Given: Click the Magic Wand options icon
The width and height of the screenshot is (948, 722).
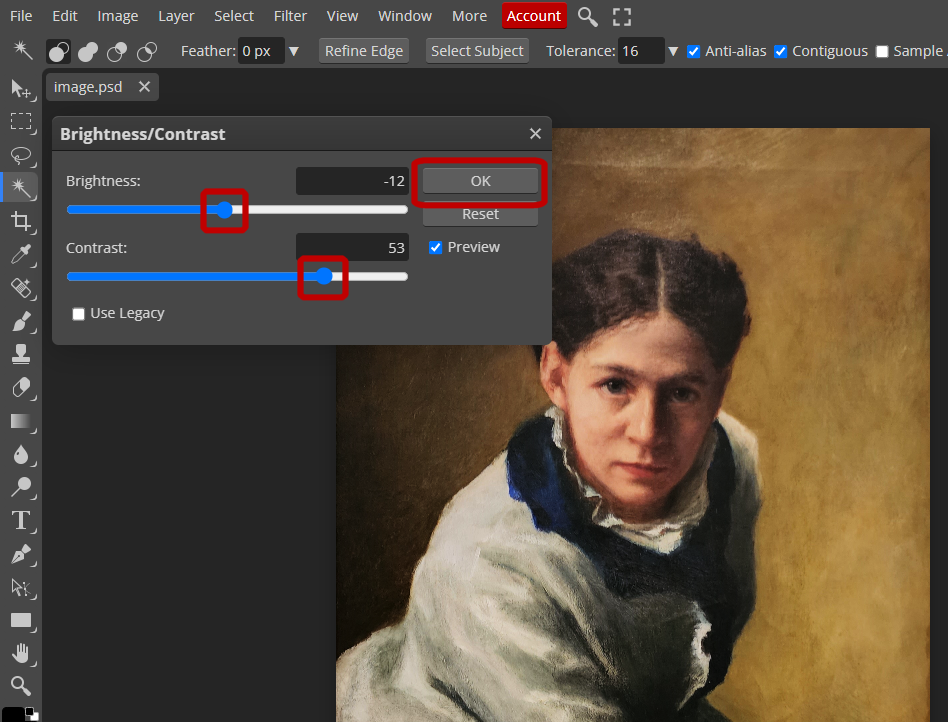Looking at the screenshot, I should coord(23,51).
